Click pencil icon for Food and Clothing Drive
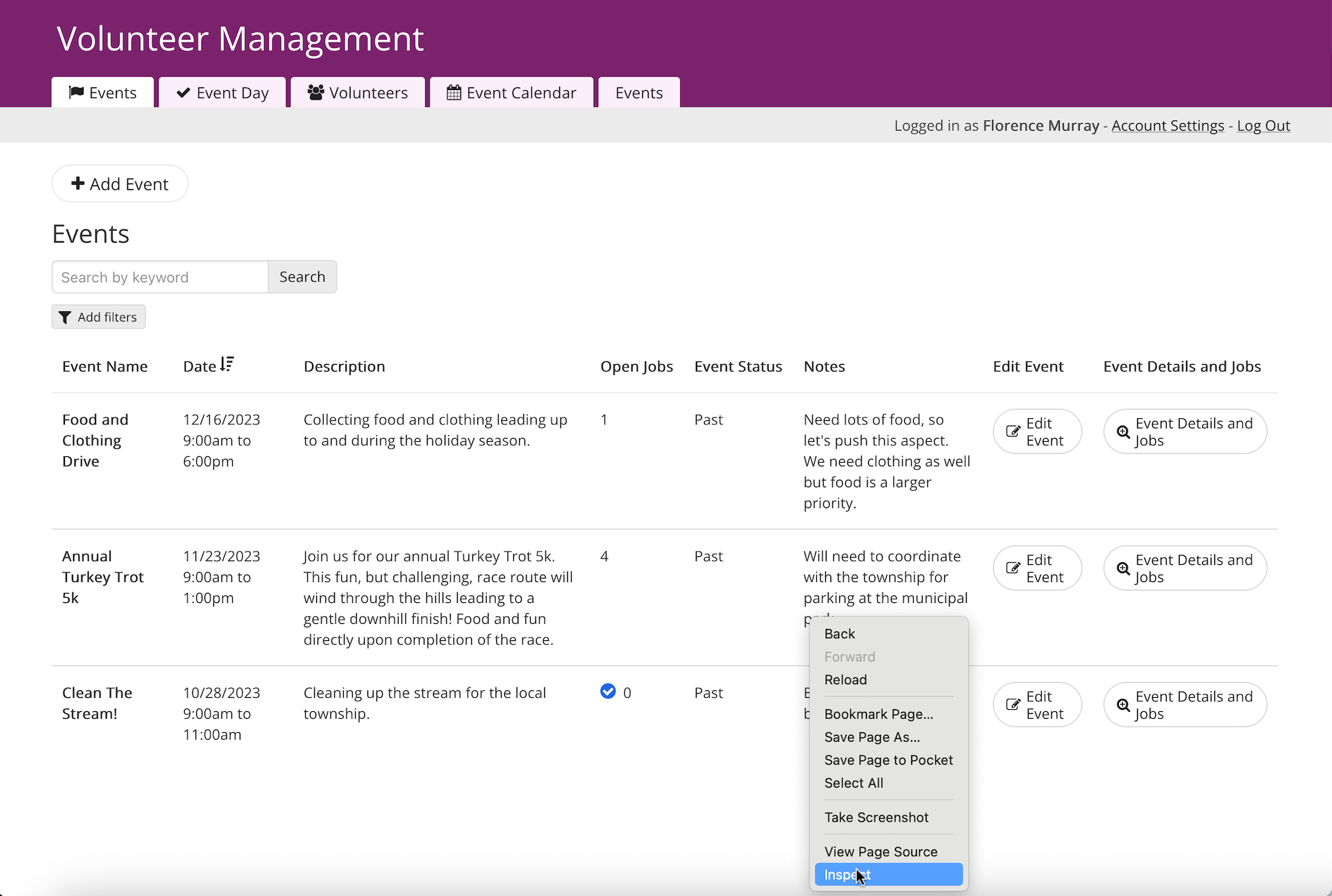1332x896 pixels. pyautogui.click(x=1013, y=432)
